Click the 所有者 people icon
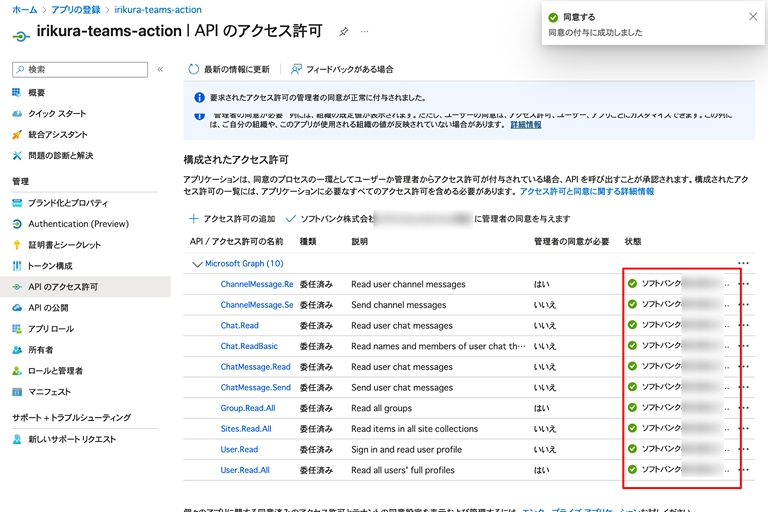768x512 pixels. 17,350
